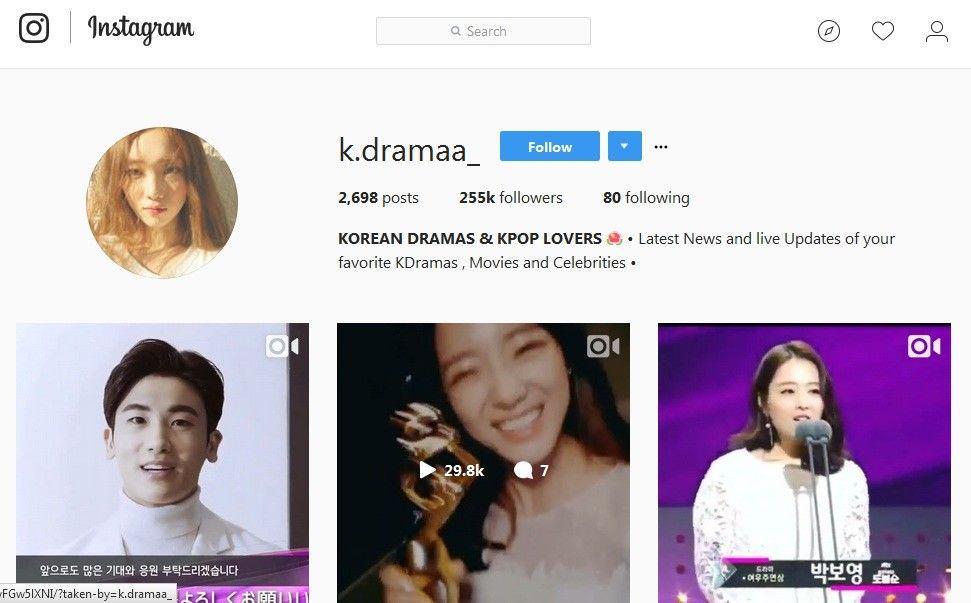The height and width of the screenshot is (603, 971).
Task: Click the video icon on middle post
Action: tap(603, 346)
